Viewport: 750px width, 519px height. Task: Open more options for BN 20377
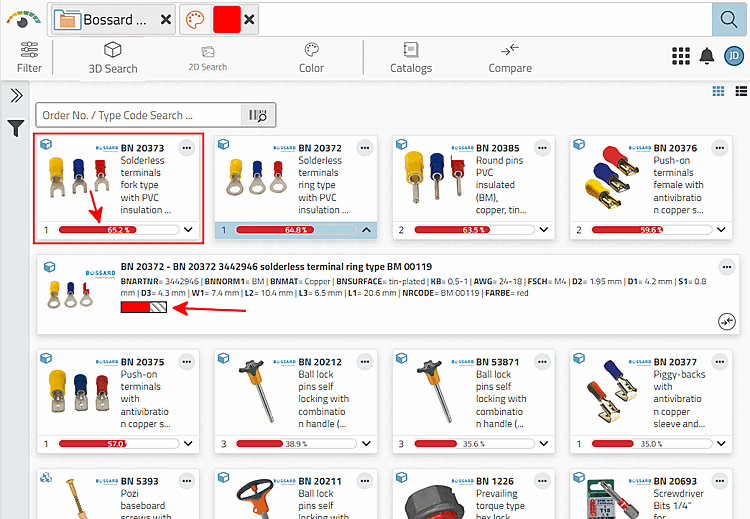click(719, 362)
